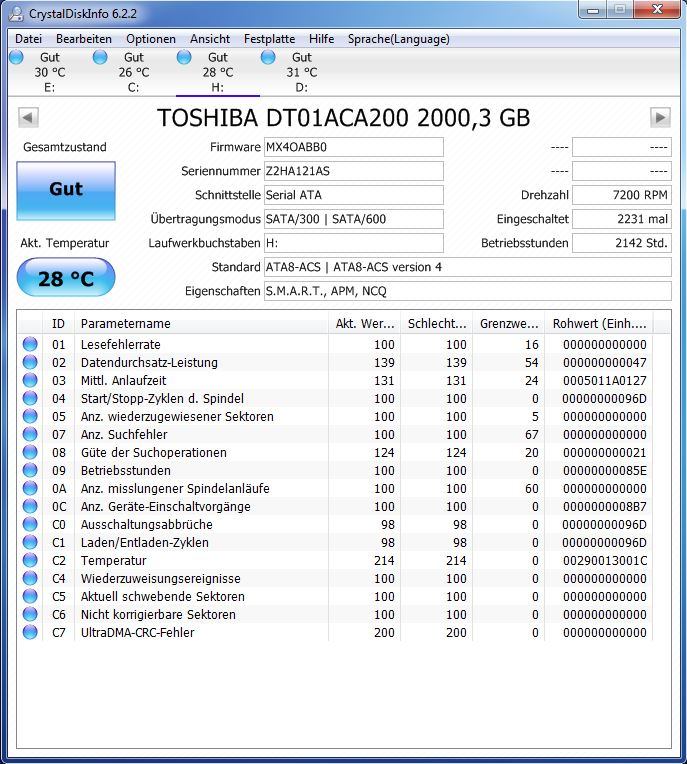Viewport: 687px width, 764px height.
Task: Click status orb of row C2 Temperatur
Action: [x=30, y=560]
